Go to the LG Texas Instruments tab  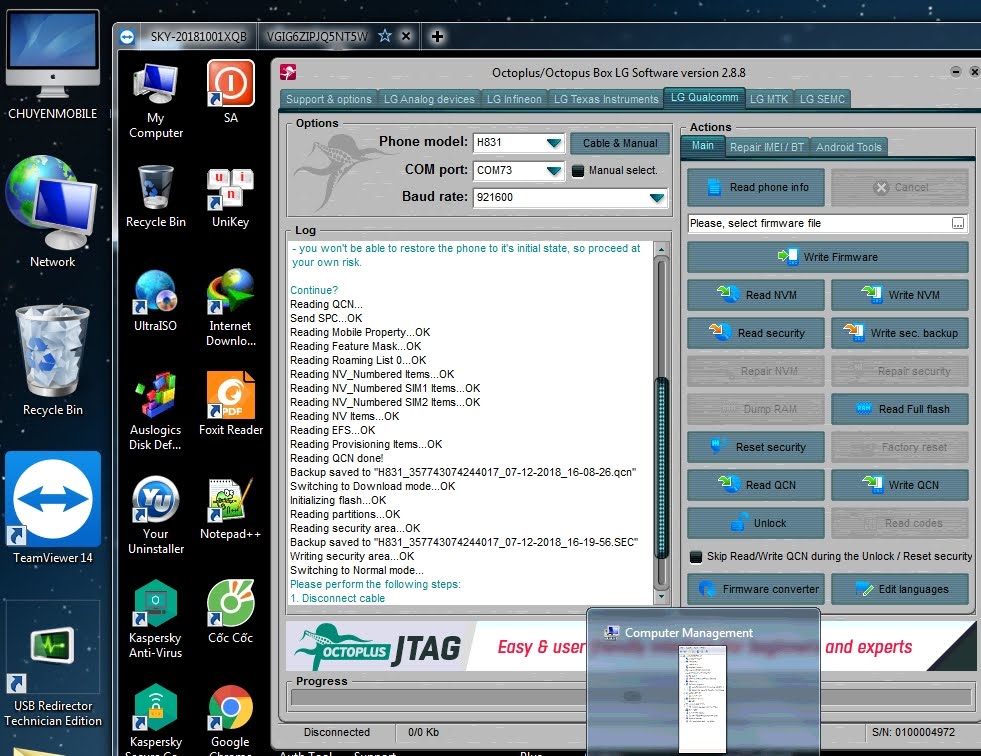pyautogui.click(x=606, y=99)
